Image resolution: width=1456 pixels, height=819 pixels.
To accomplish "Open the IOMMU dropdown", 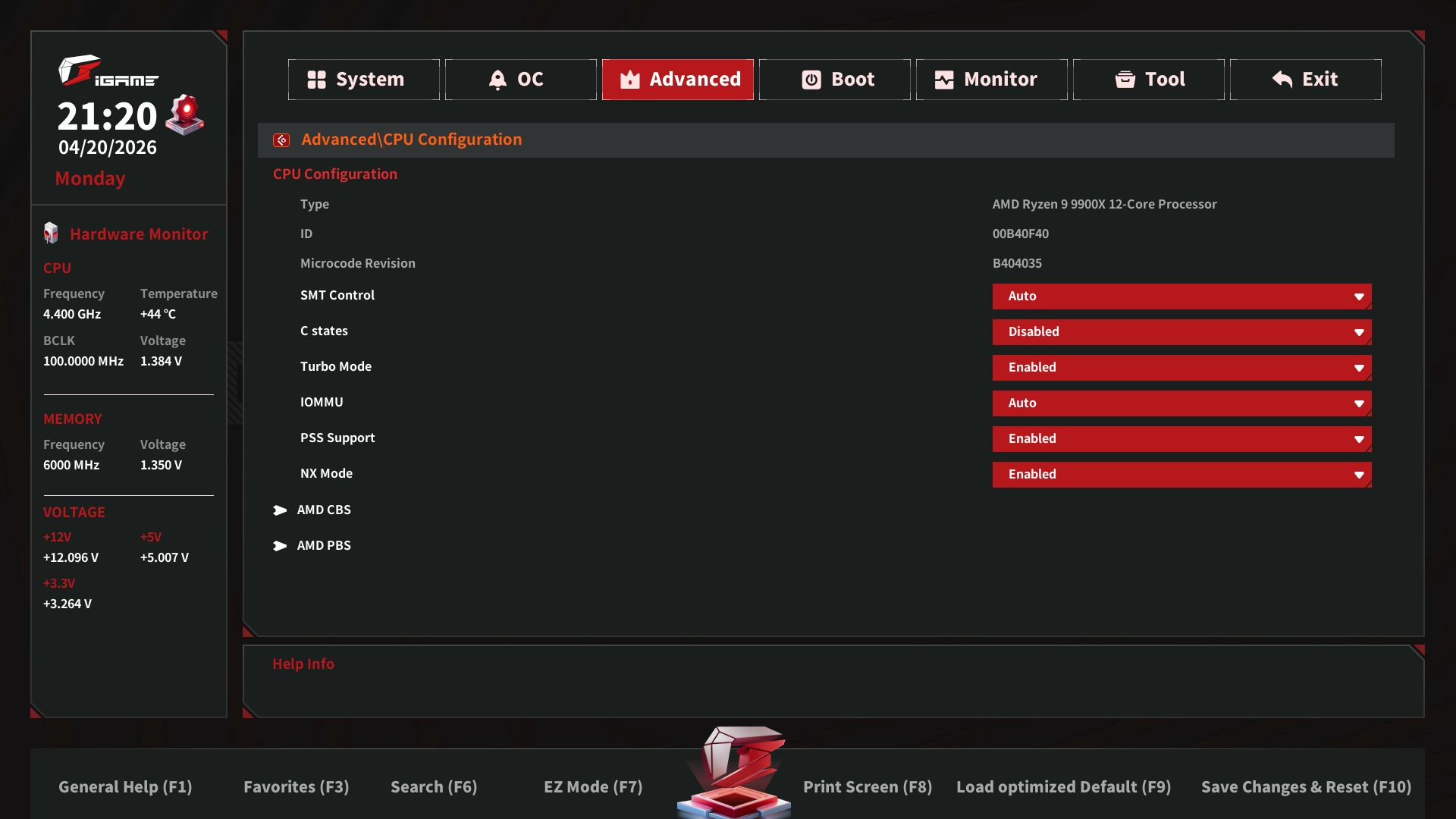I will [1182, 403].
